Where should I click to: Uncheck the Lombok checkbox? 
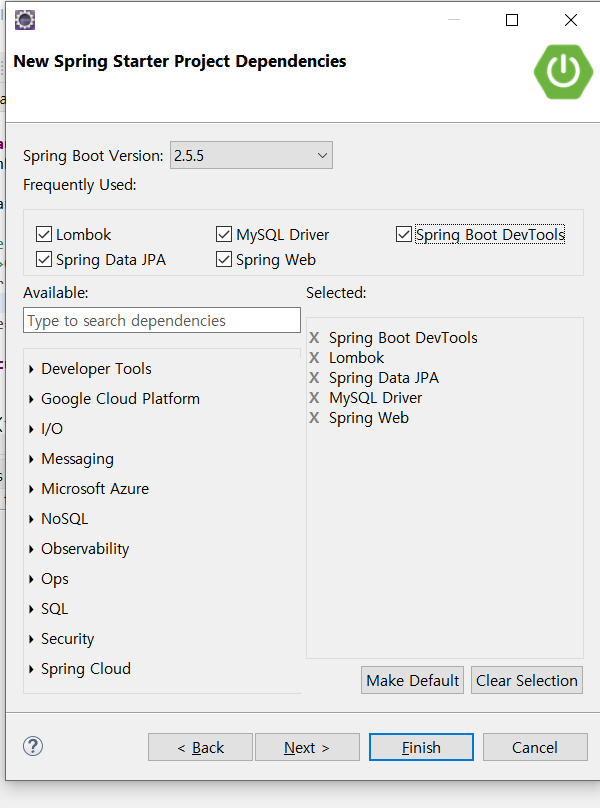[44, 234]
